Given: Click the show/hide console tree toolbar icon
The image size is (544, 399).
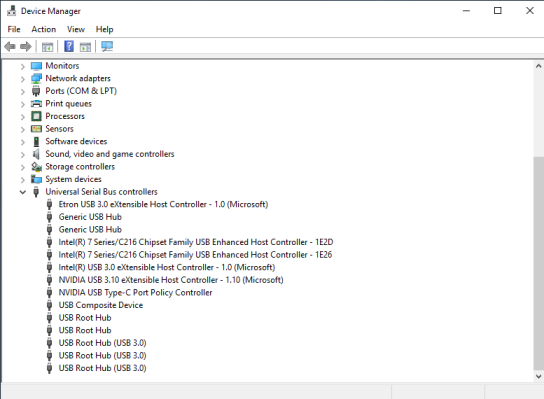Looking at the screenshot, I should (x=47, y=46).
